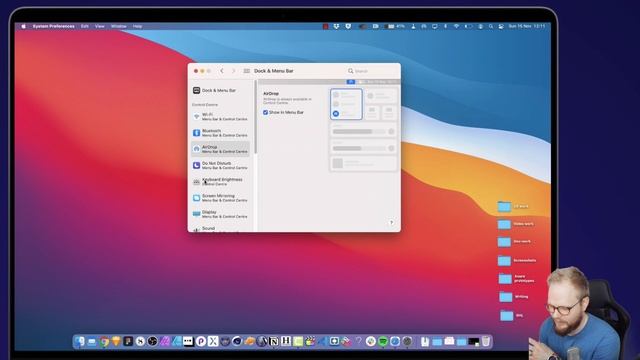The width and height of the screenshot is (640, 360).
Task: Open the X app icon in Dock
Action: pos(213,341)
